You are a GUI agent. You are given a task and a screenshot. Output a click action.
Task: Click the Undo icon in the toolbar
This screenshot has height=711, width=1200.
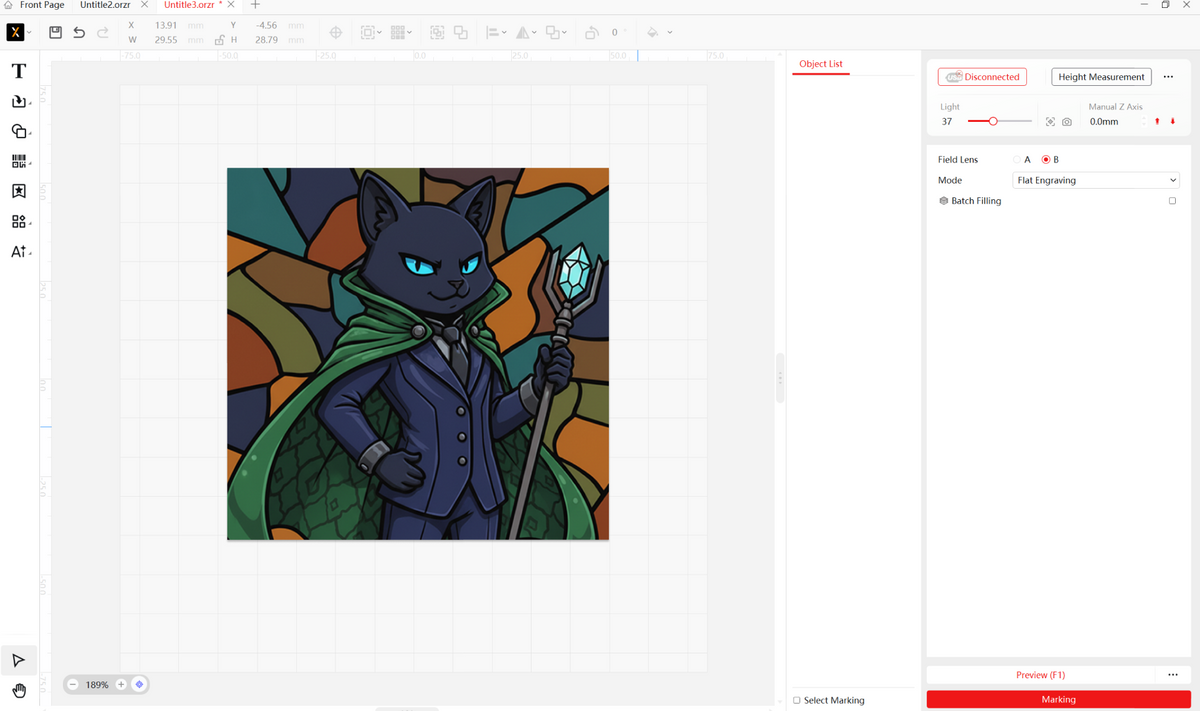click(x=78, y=32)
